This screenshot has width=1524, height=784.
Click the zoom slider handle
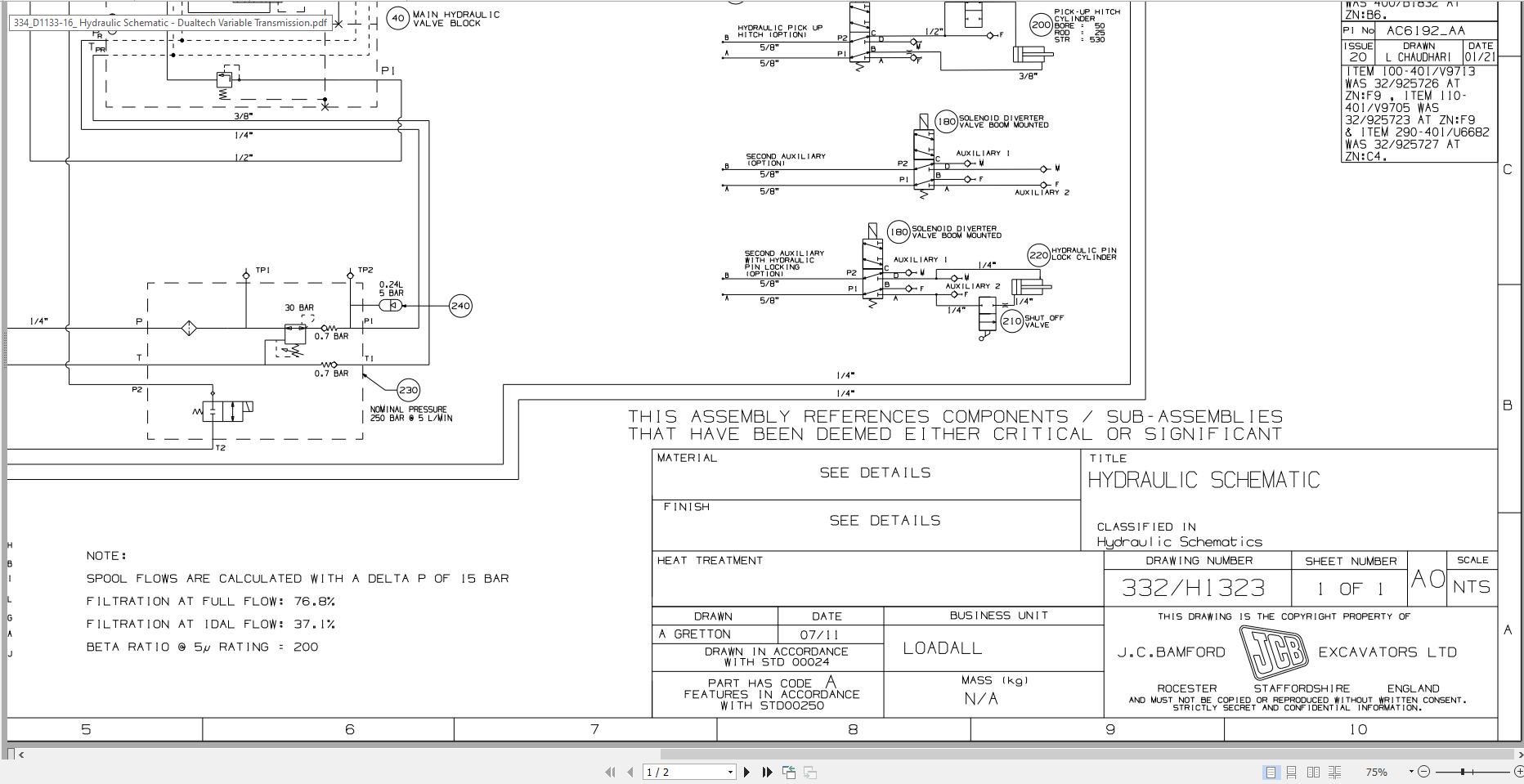click(1463, 771)
